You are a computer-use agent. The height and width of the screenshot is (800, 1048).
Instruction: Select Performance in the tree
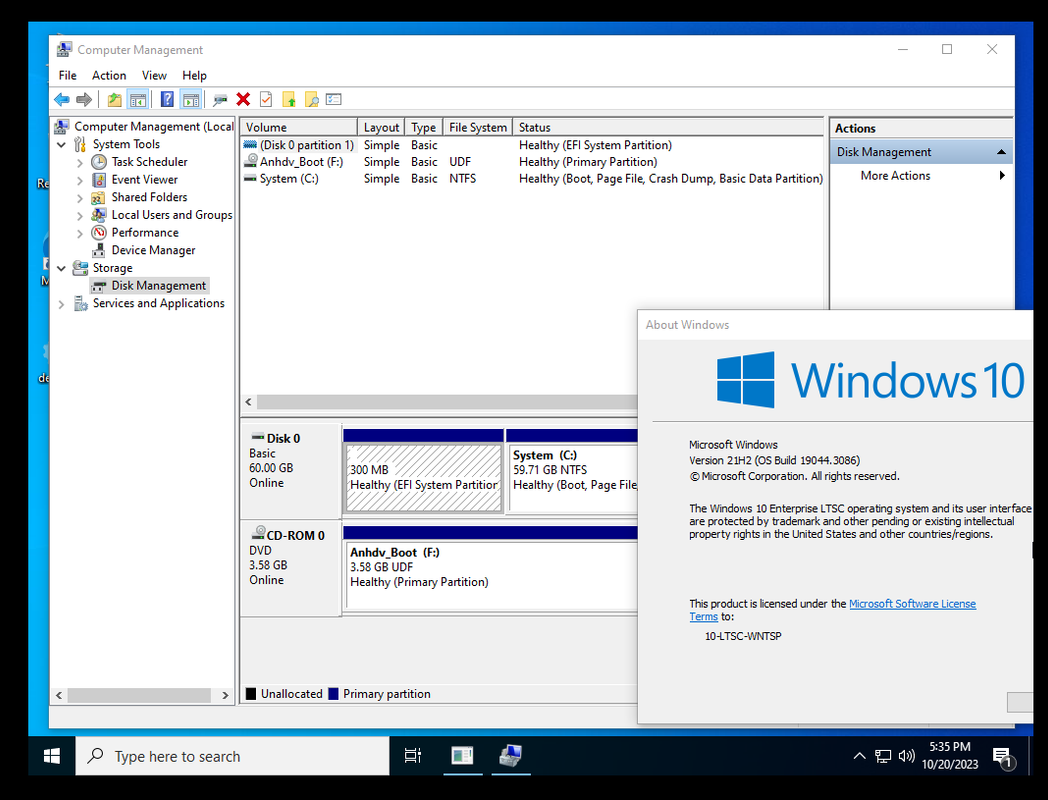[x=145, y=233]
